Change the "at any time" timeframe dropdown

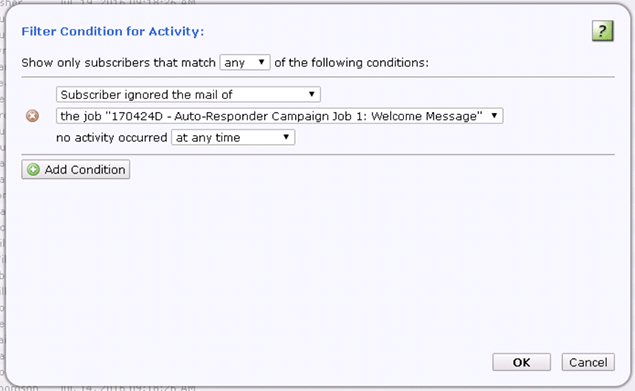(233, 137)
